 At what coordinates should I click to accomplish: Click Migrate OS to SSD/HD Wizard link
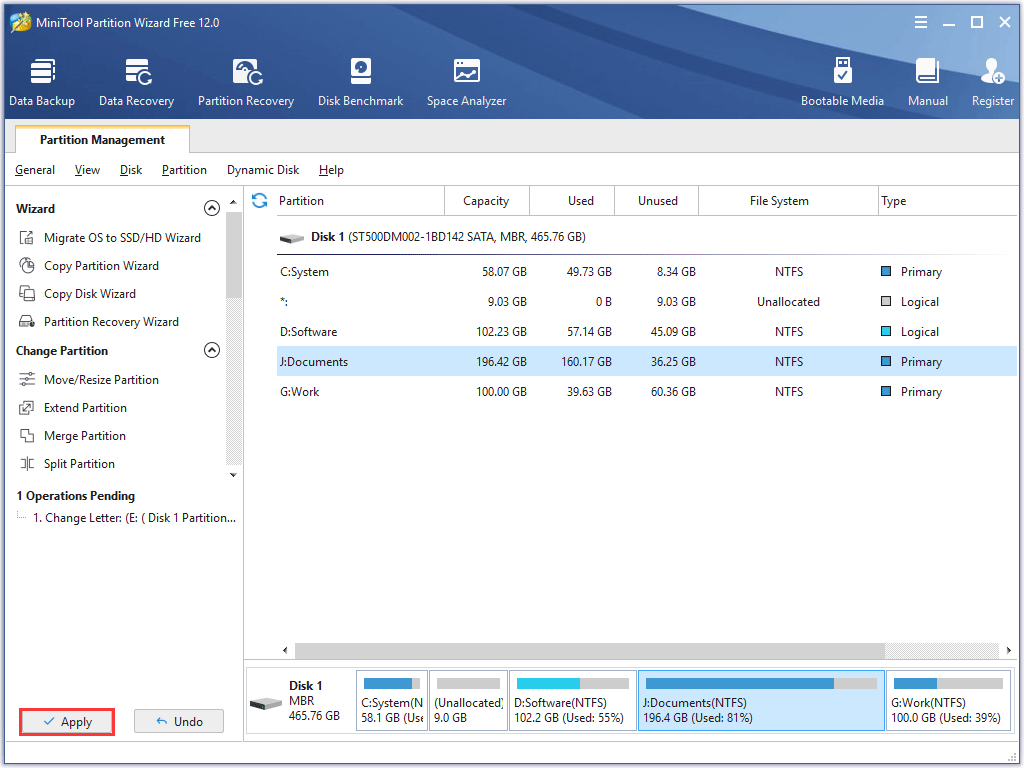pyautogui.click(x=122, y=238)
